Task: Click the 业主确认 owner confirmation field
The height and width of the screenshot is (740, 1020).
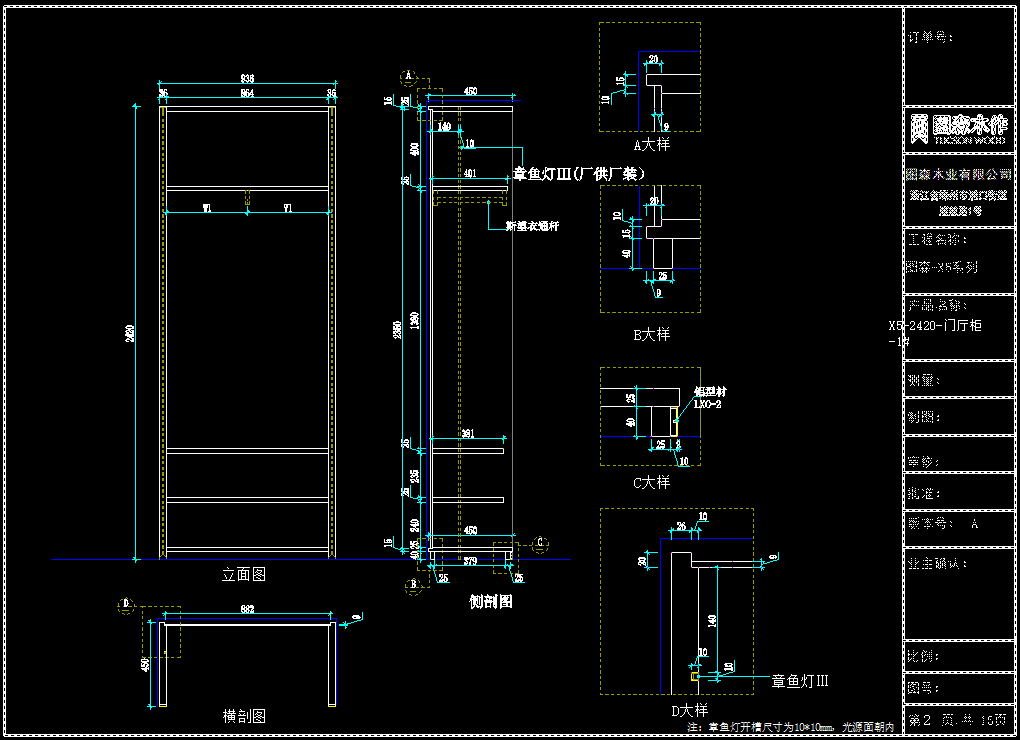Action: pyautogui.click(x=938, y=563)
